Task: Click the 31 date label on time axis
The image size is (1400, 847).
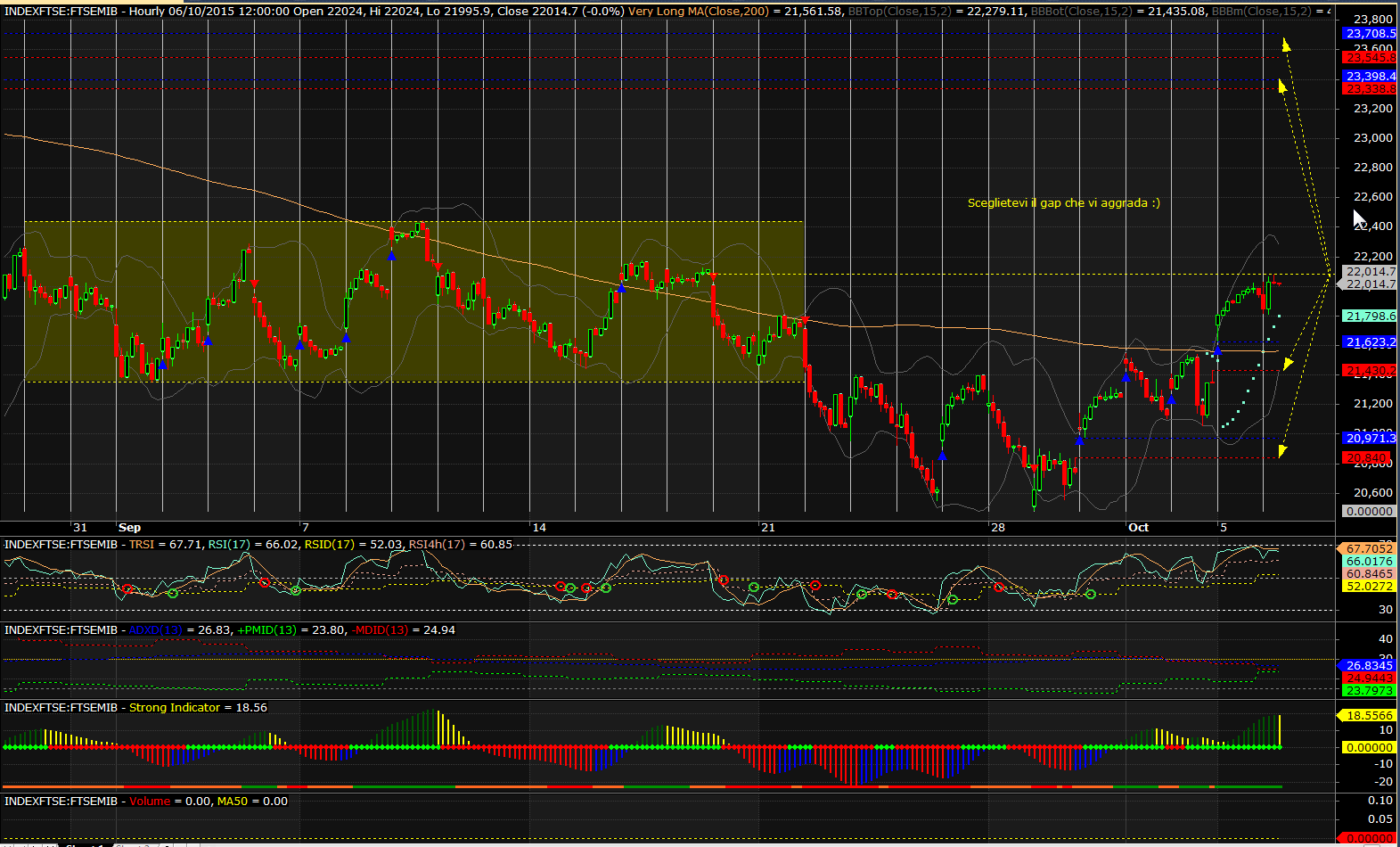Action: 80,527
